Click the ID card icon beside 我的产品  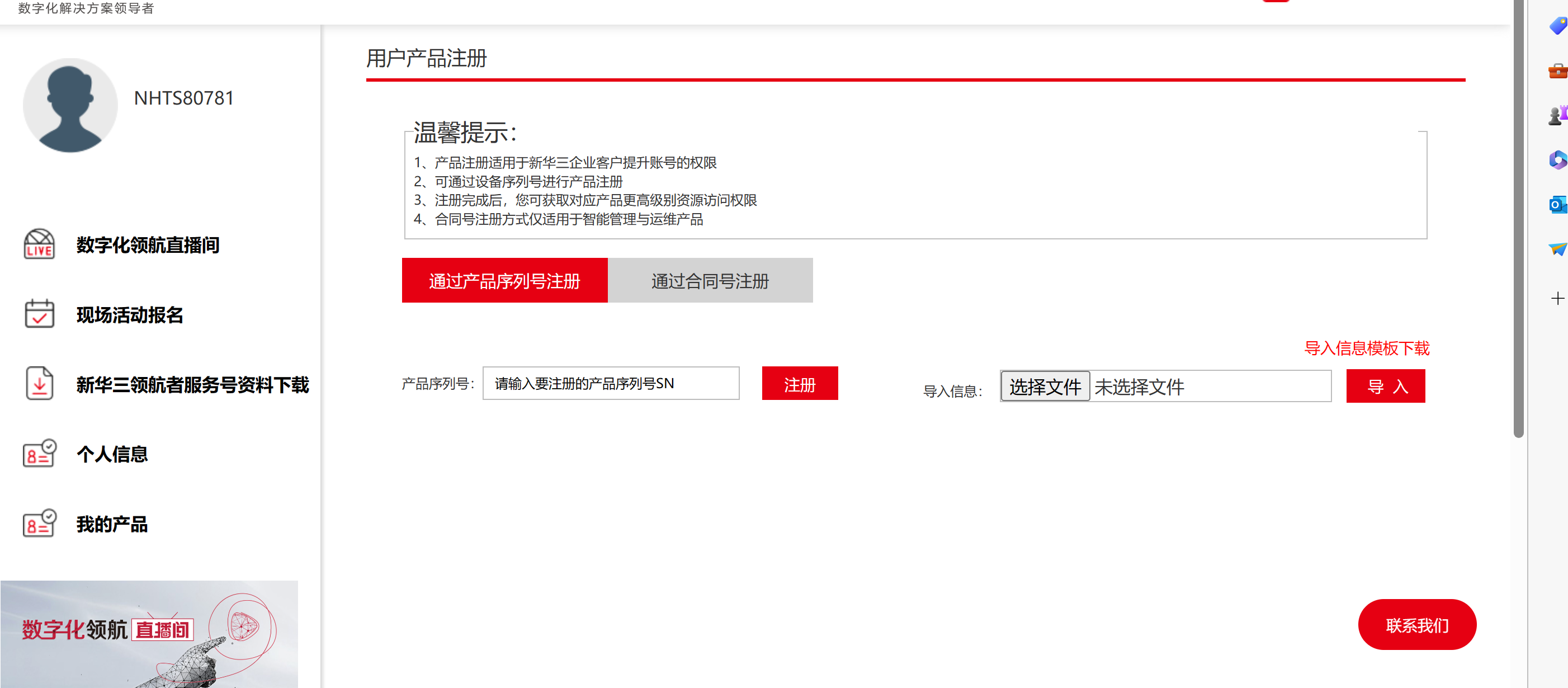[x=39, y=524]
